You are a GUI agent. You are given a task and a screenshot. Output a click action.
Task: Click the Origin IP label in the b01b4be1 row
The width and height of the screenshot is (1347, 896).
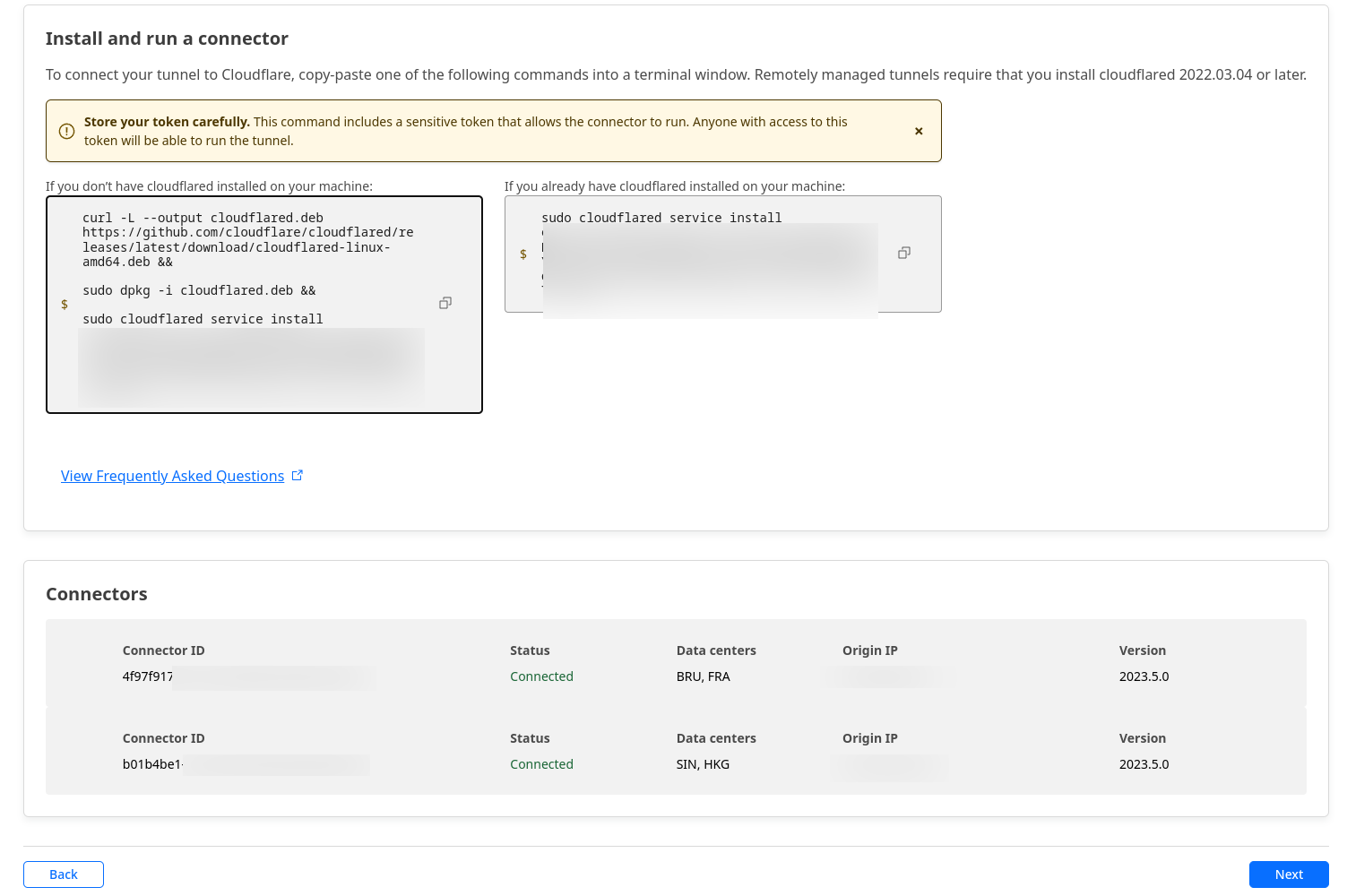[869, 738]
